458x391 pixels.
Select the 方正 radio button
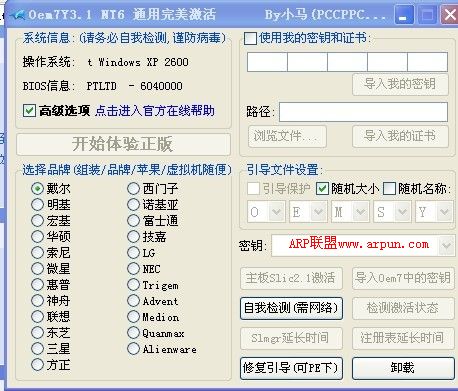click(x=37, y=365)
